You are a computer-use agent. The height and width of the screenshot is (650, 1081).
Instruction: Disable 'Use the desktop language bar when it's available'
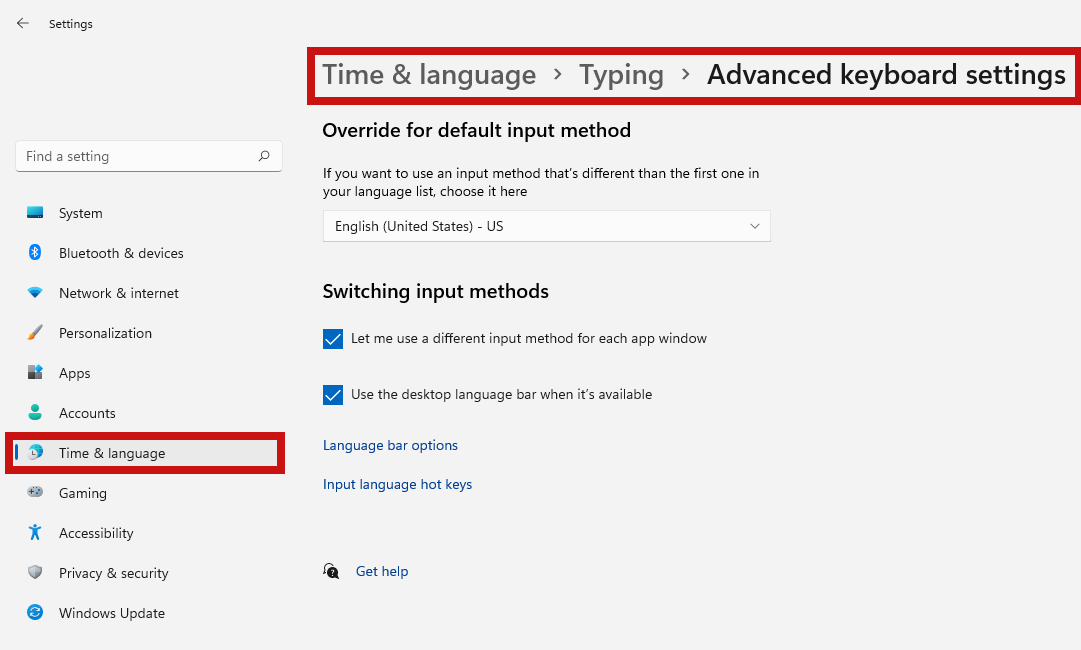tap(332, 395)
